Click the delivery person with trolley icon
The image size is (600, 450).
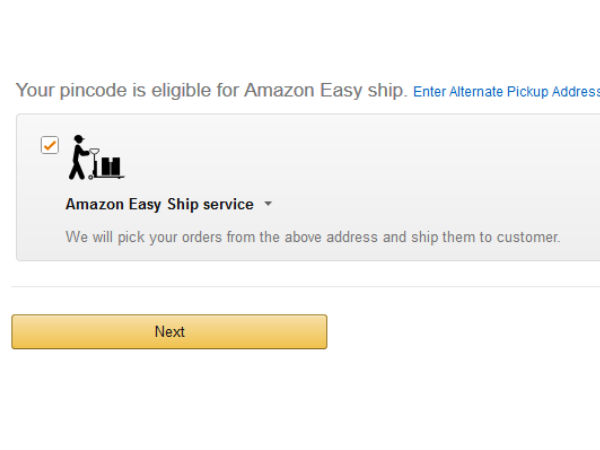95,158
